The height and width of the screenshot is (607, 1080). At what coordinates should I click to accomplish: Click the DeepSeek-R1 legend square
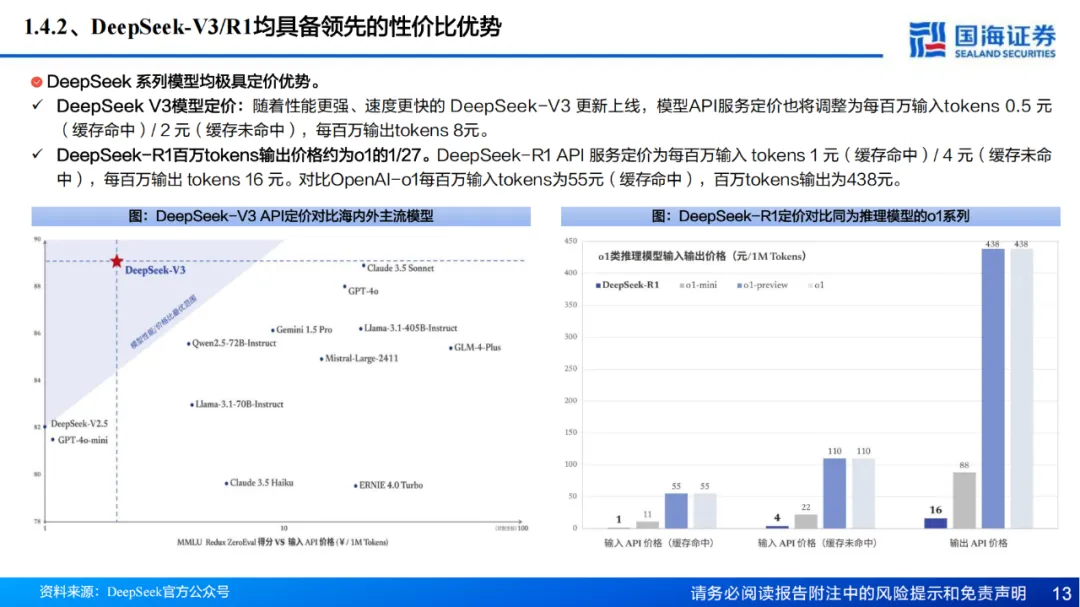598,285
